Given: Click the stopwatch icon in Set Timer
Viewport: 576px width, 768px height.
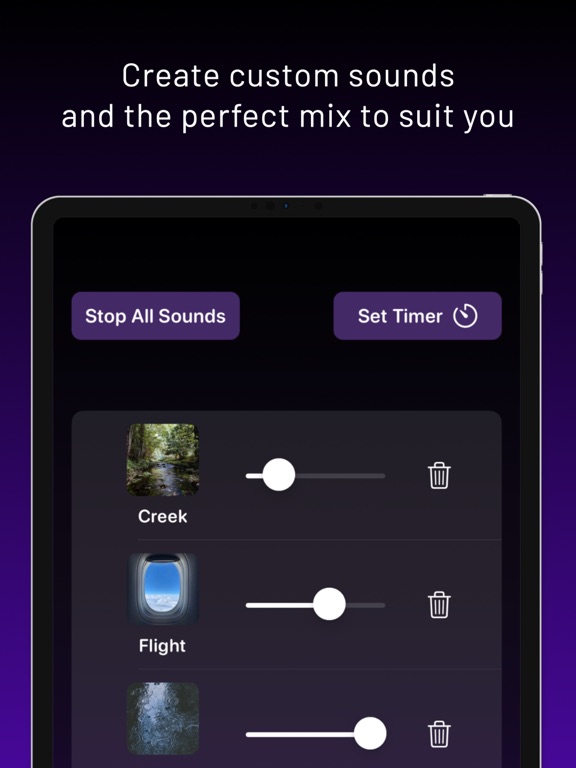Looking at the screenshot, I should coord(465,316).
